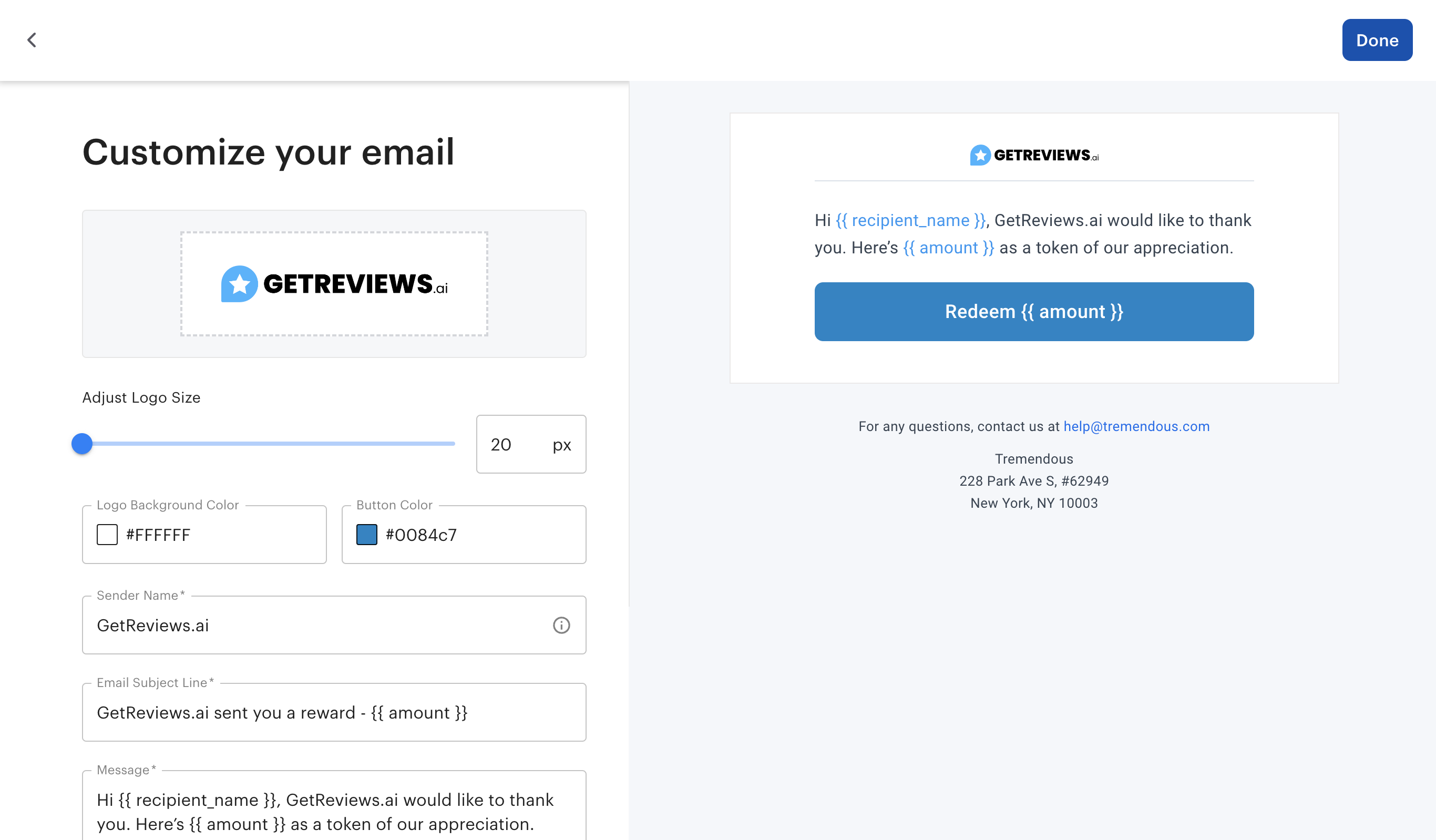Change the #0084c7 hex code text

pos(420,535)
